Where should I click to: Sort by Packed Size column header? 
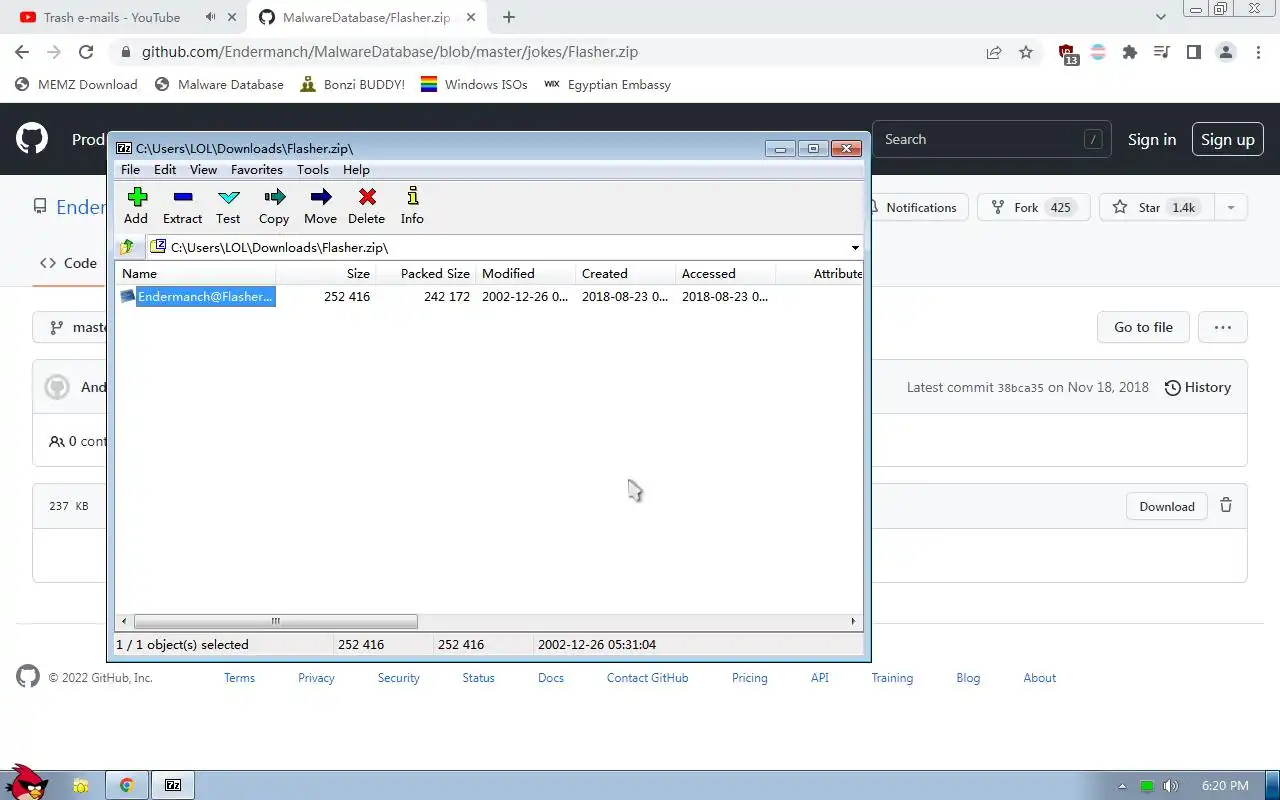coord(426,273)
